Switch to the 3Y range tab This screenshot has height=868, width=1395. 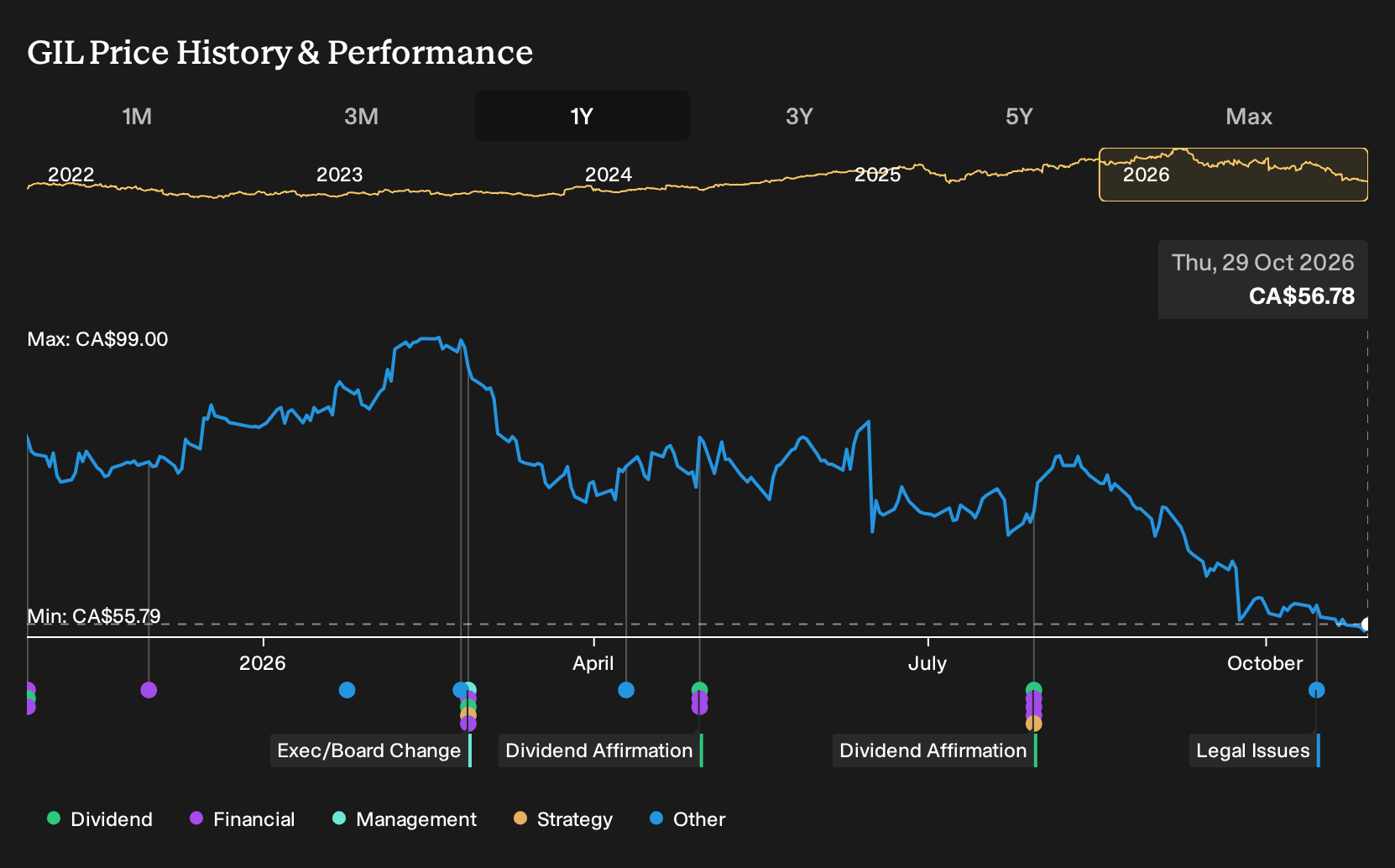tap(799, 116)
